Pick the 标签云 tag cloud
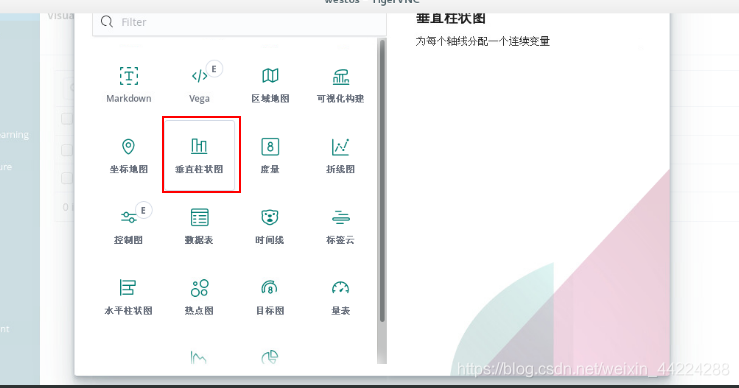 [x=340, y=226]
